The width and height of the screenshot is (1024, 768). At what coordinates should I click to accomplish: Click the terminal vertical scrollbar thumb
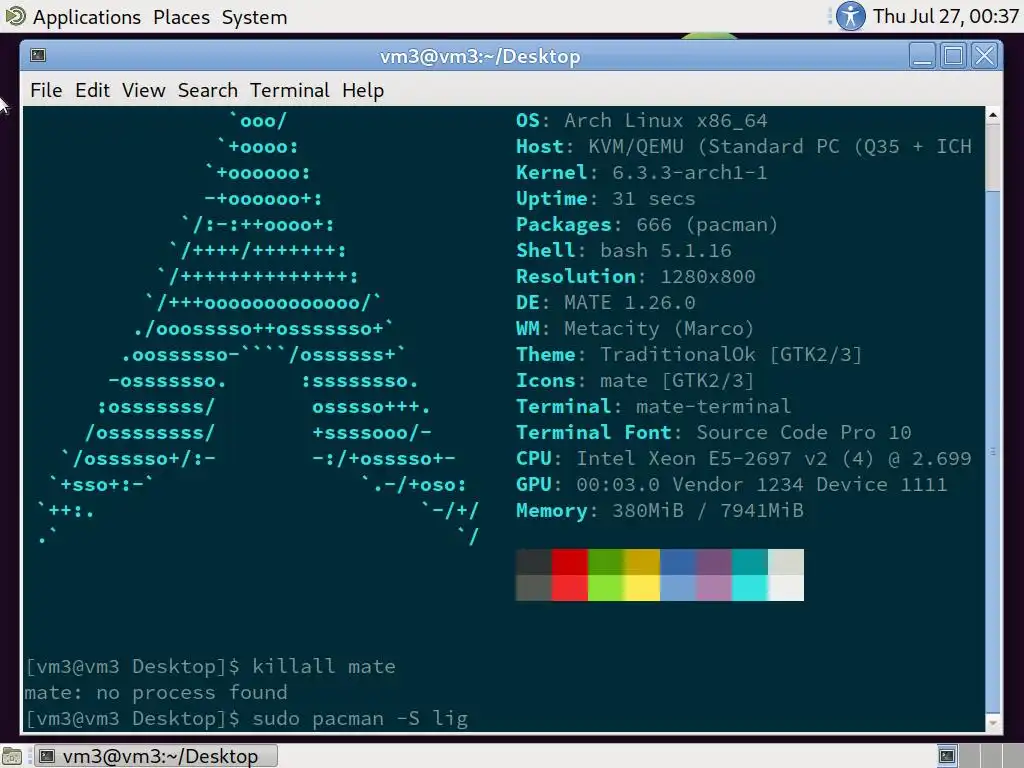pos(993,451)
